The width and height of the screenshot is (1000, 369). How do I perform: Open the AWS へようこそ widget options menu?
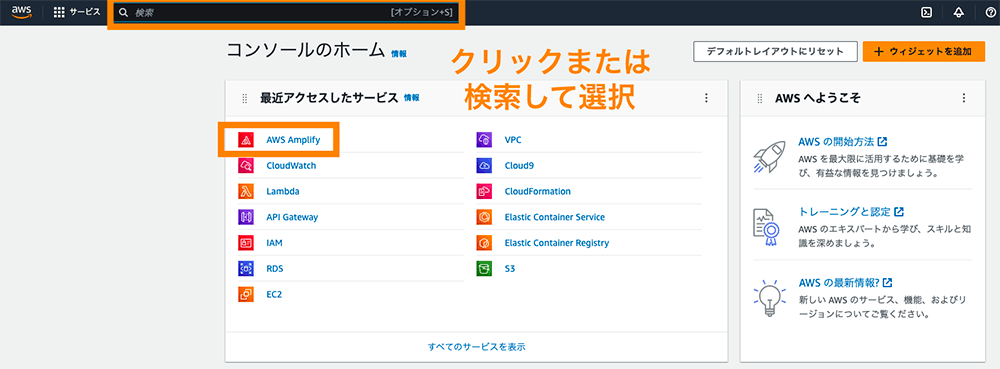pos(964,98)
